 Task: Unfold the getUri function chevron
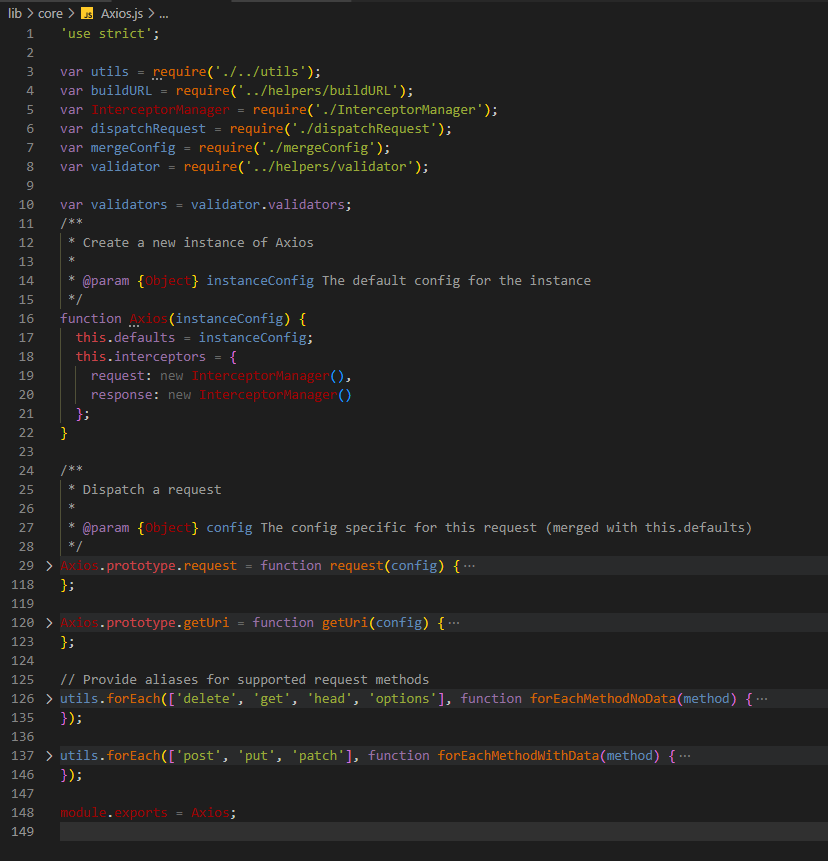click(x=50, y=623)
